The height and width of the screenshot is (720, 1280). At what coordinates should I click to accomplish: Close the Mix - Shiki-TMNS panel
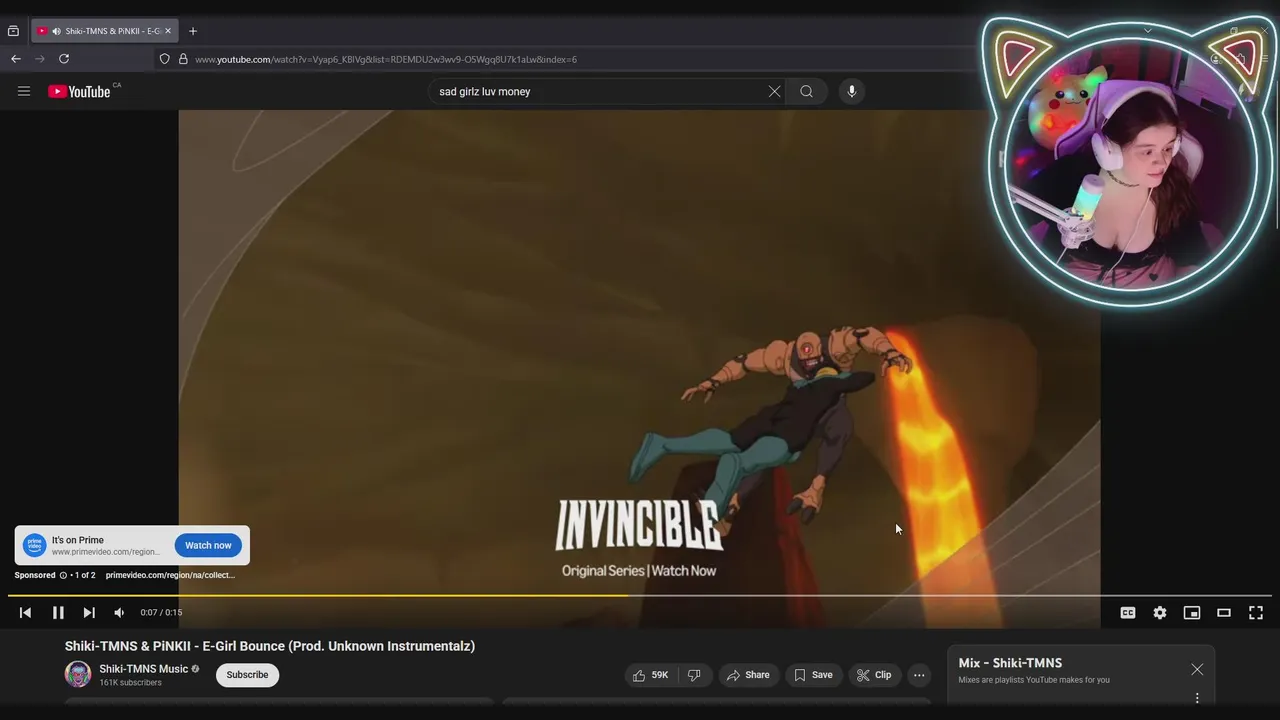(x=1197, y=669)
